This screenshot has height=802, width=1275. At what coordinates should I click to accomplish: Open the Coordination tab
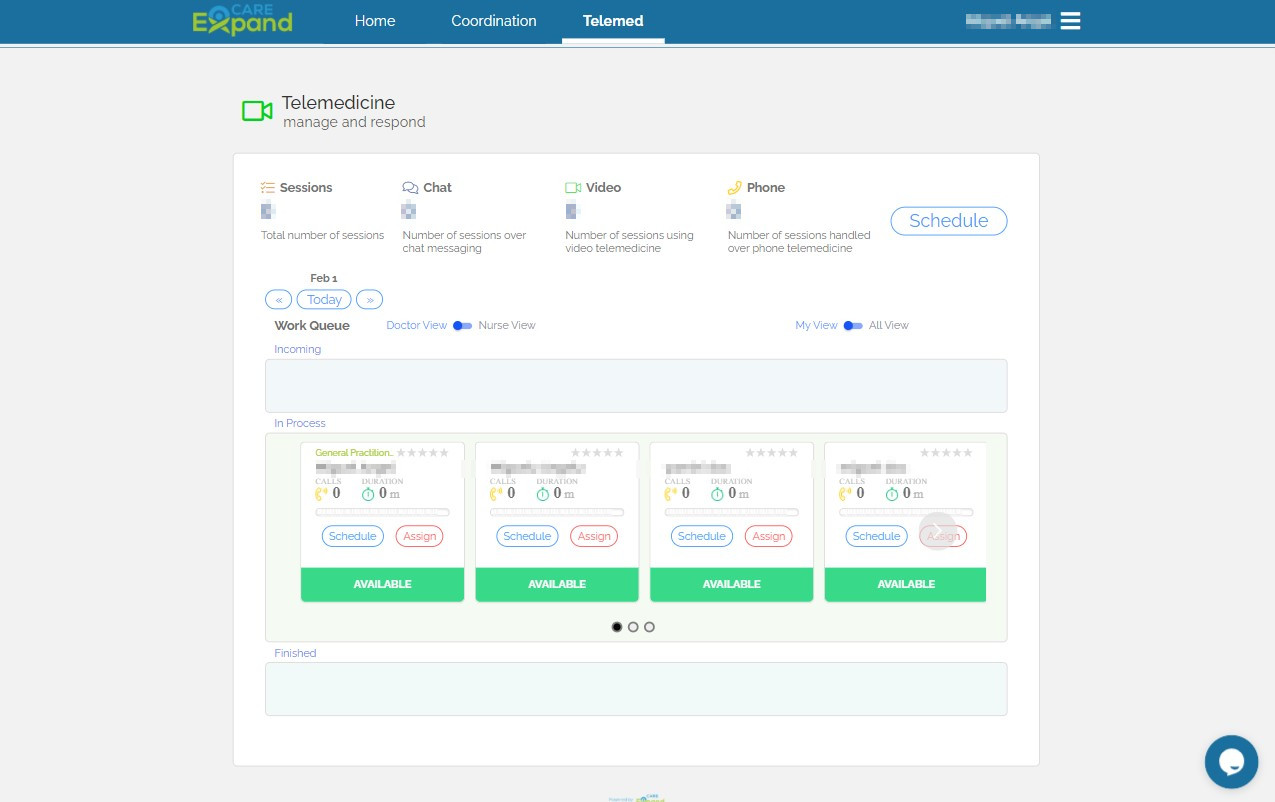point(493,21)
